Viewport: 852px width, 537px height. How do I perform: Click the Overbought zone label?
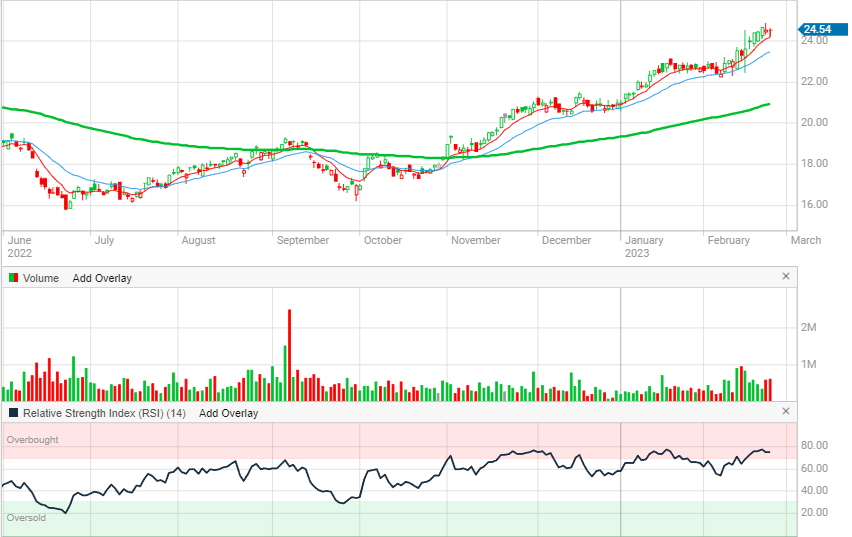coord(32,440)
